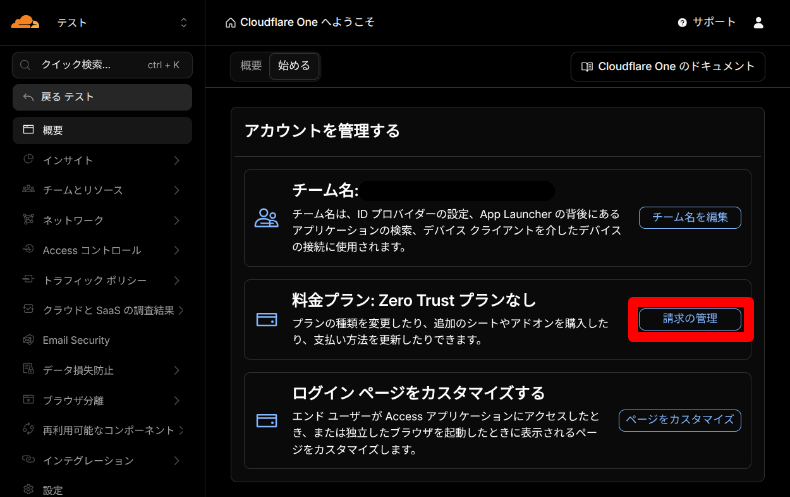The height and width of the screenshot is (497, 790).
Task: Click the card icon beside ログイン ページをカスタマイズする
Action: [x=267, y=420]
